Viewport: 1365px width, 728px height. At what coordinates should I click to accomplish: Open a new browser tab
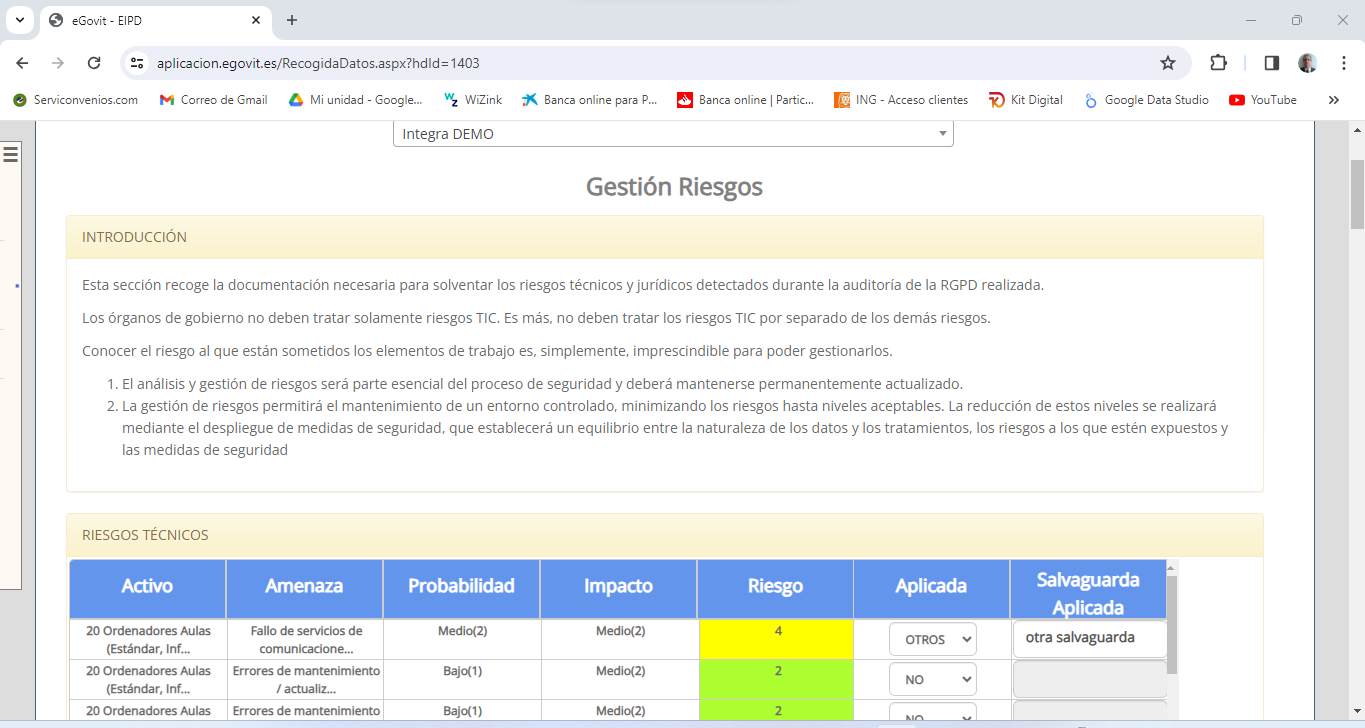point(292,20)
